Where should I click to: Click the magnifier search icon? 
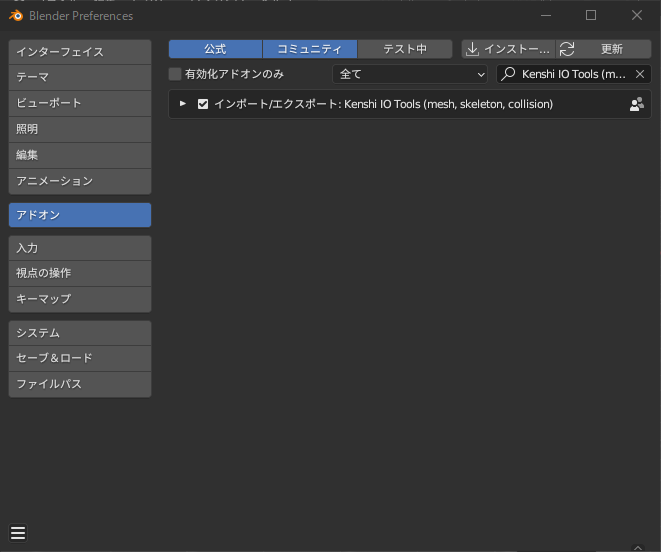pyautogui.click(x=508, y=74)
